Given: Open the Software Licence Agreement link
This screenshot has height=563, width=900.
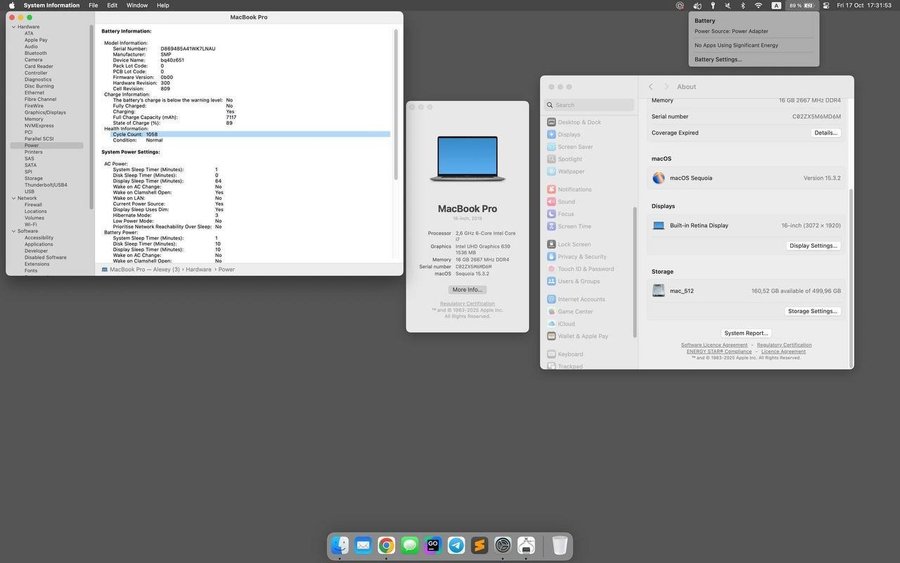Looking at the screenshot, I should tap(714, 345).
